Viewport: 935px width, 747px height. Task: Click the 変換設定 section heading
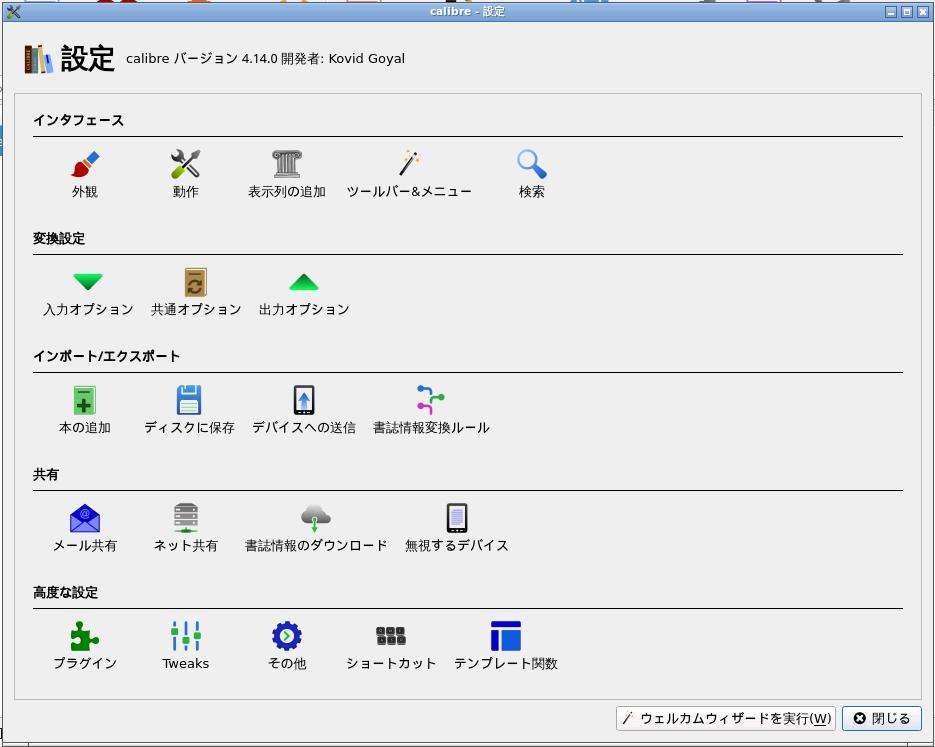pyautogui.click(x=59, y=238)
